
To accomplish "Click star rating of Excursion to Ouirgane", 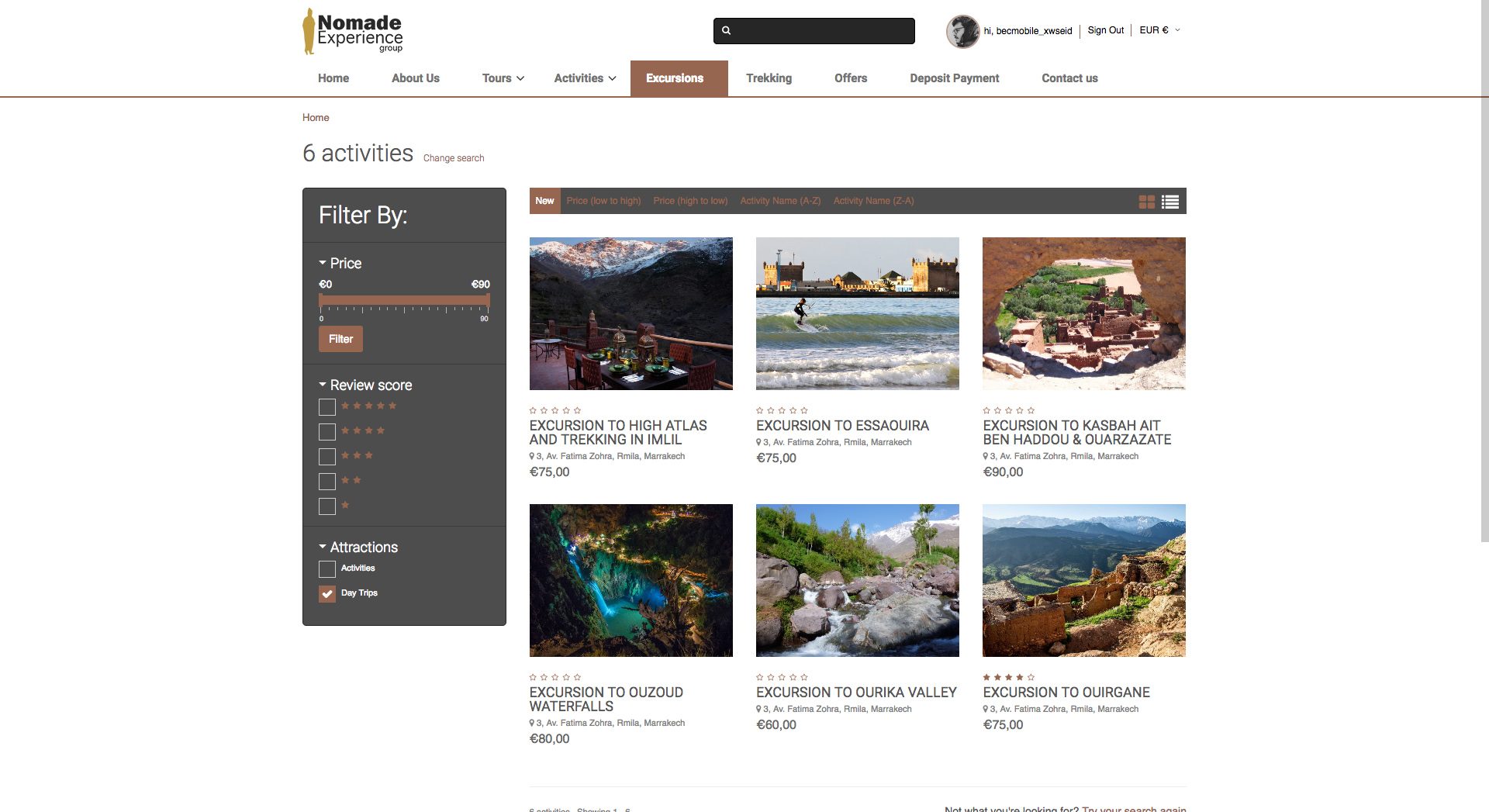I will pos(1008,677).
